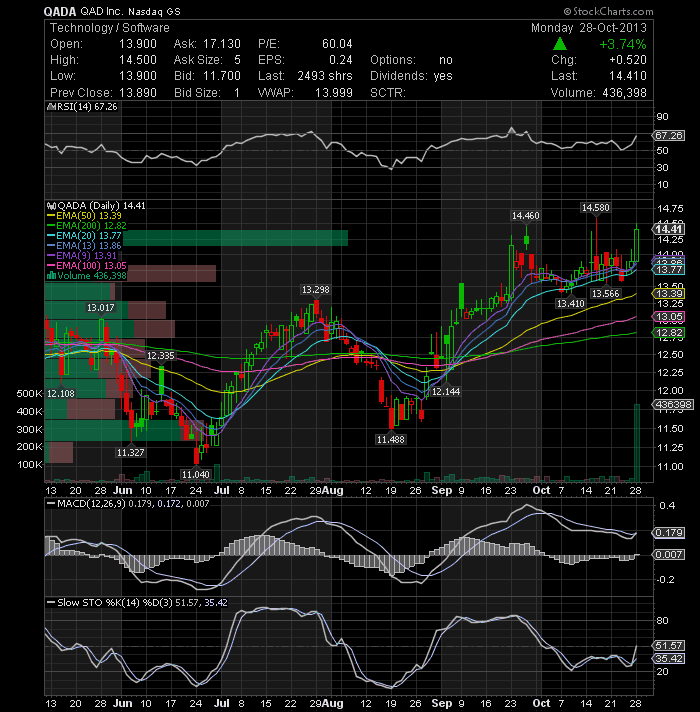Click the QADA (Daily) 14.41 legend text
Viewport: 700px width, 712px height.
pyautogui.click(x=102, y=206)
